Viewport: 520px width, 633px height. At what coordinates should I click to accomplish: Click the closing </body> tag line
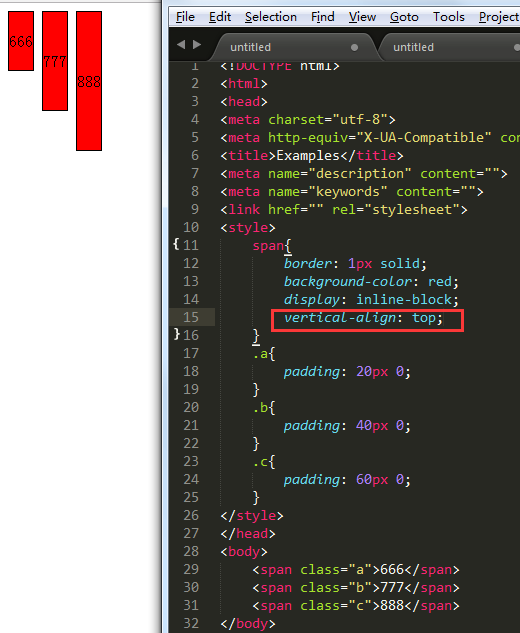tap(248, 624)
